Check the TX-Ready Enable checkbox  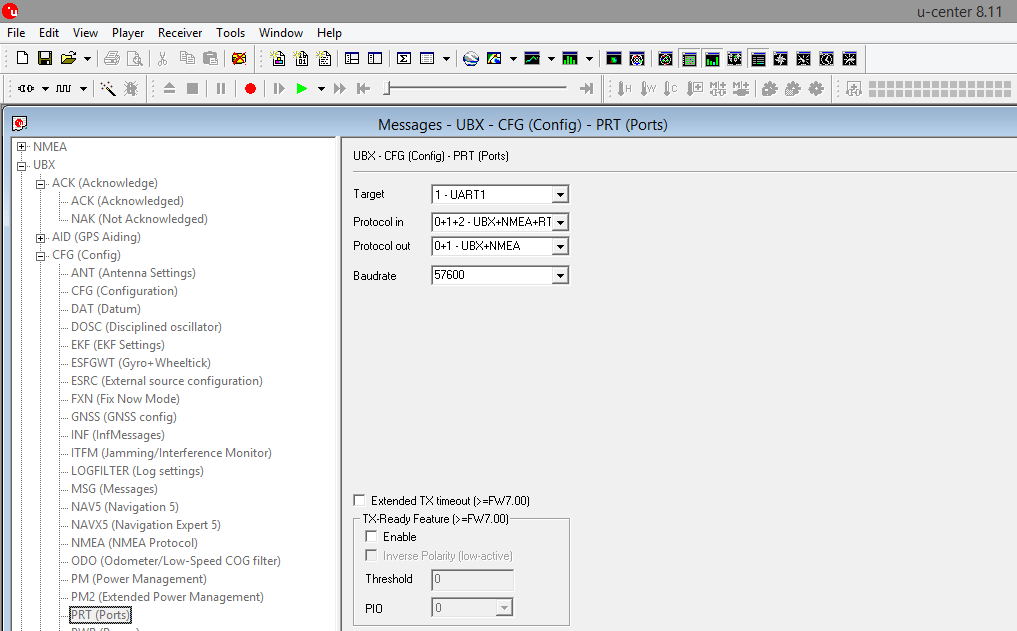(x=373, y=537)
